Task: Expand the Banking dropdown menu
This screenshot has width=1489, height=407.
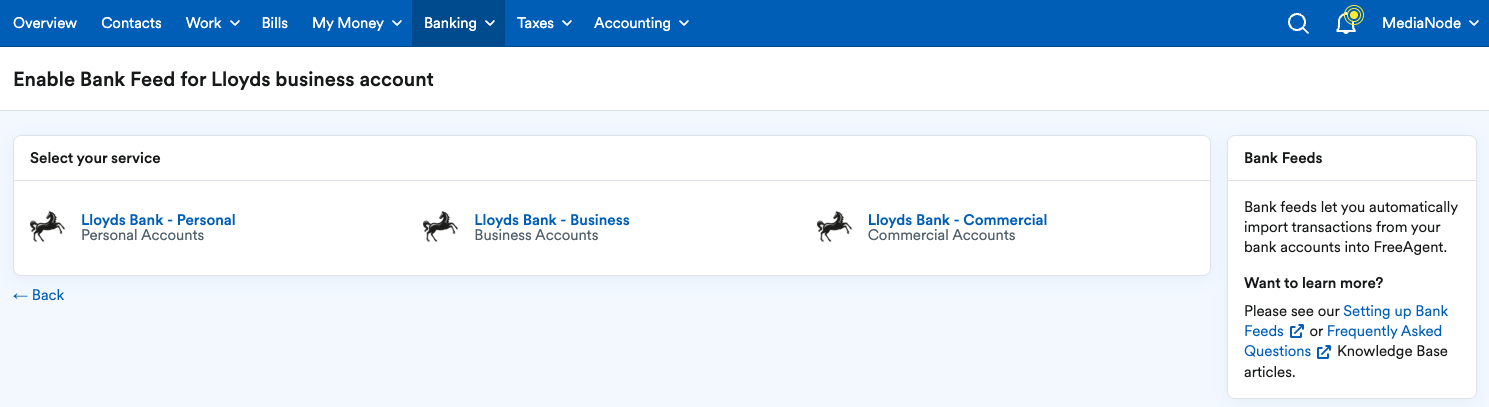Action: click(x=459, y=23)
